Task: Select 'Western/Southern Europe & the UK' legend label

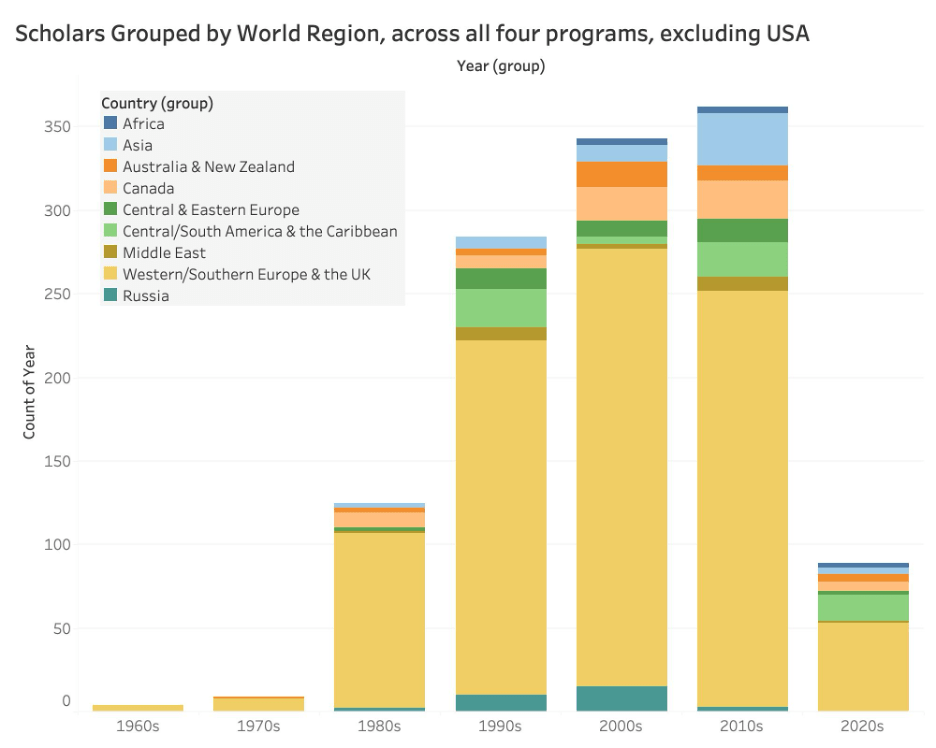Action: [x=246, y=274]
